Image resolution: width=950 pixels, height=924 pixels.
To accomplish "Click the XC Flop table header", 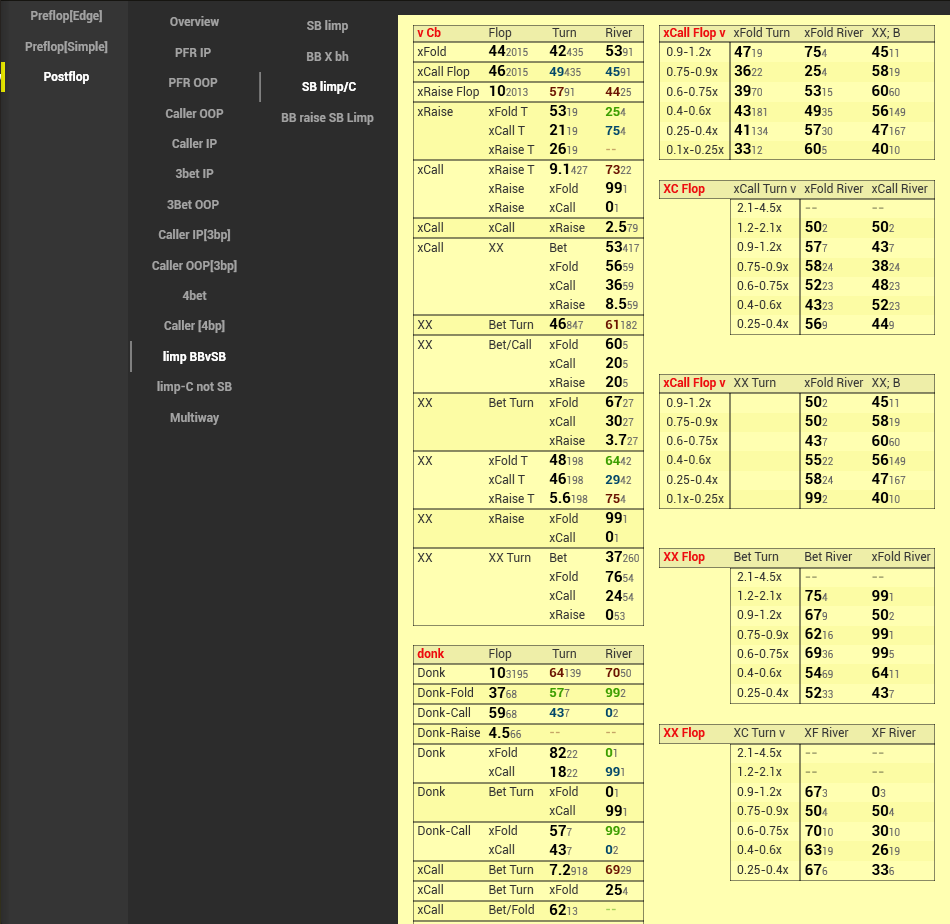I will click(685, 189).
